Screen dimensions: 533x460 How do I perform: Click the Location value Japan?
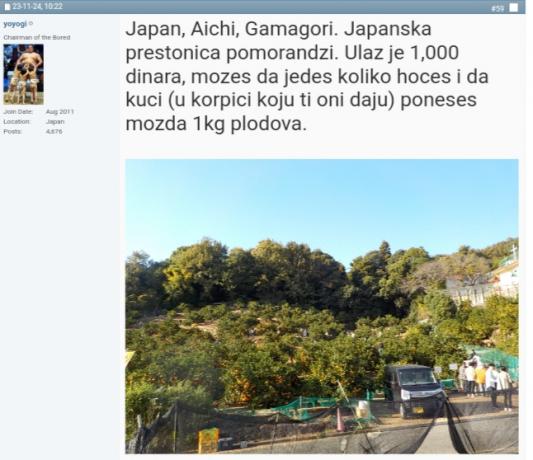(x=55, y=121)
